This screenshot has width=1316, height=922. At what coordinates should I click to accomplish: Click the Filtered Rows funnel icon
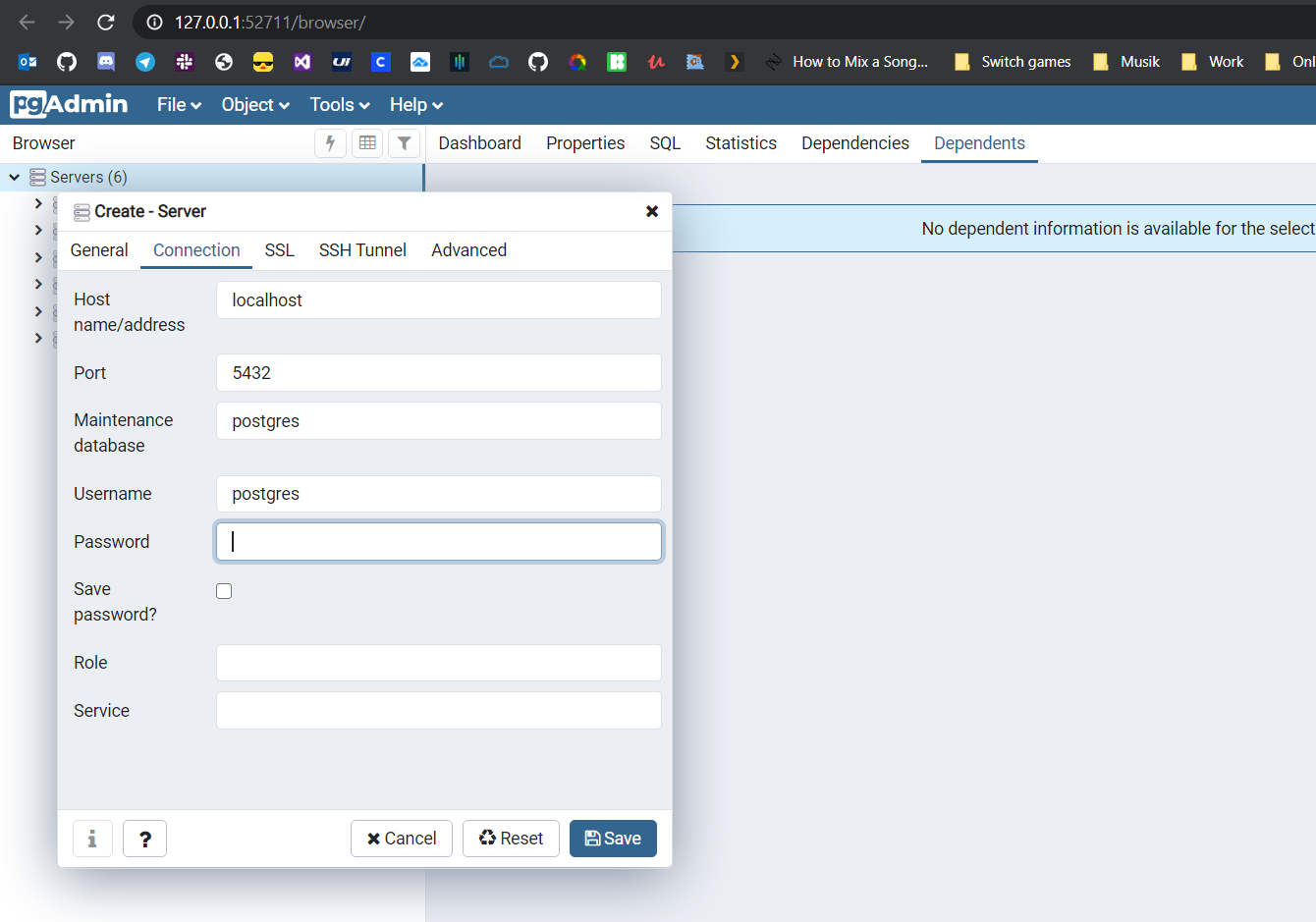pos(405,143)
